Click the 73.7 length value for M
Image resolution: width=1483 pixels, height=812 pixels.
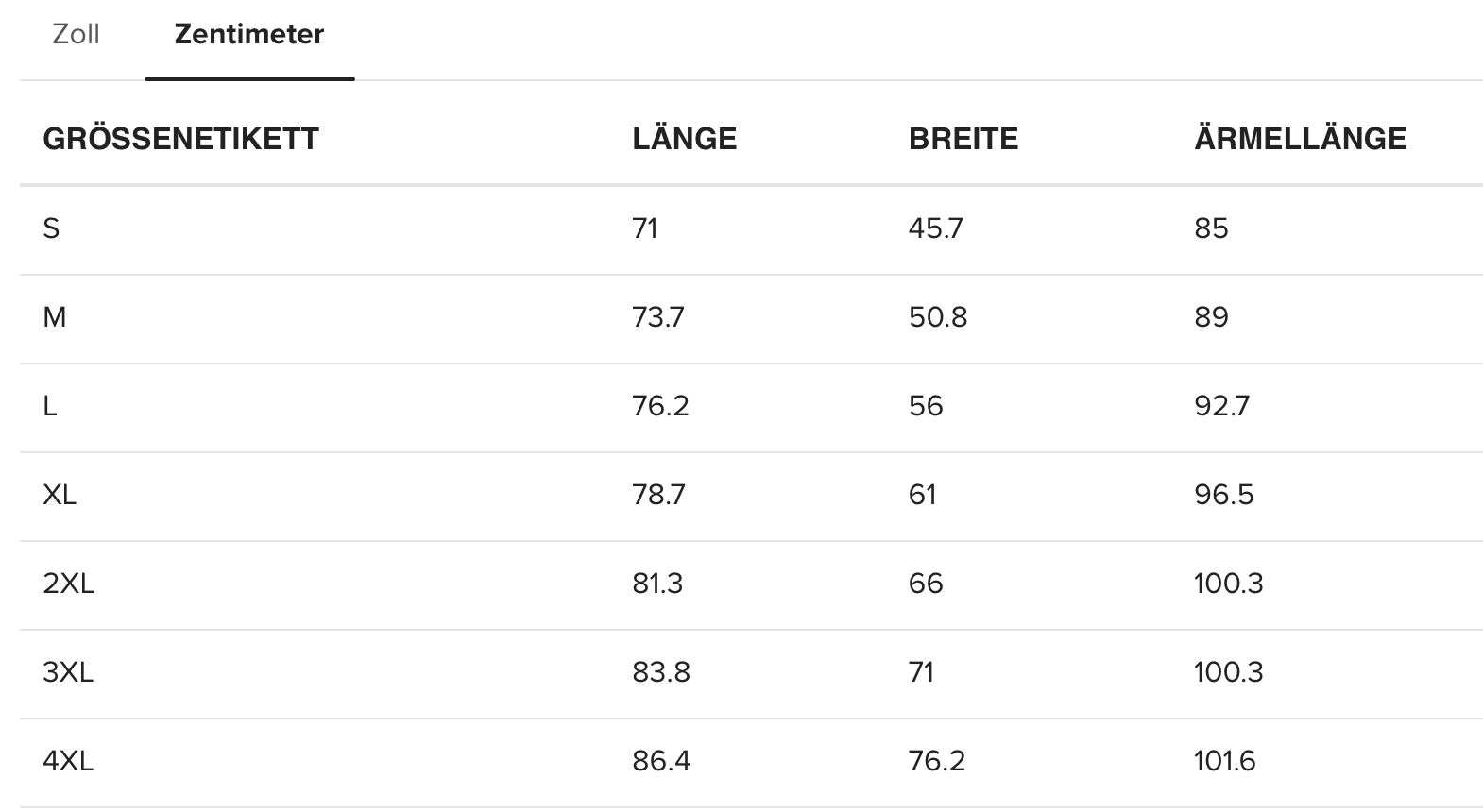pyautogui.click(x=658, y=317)
